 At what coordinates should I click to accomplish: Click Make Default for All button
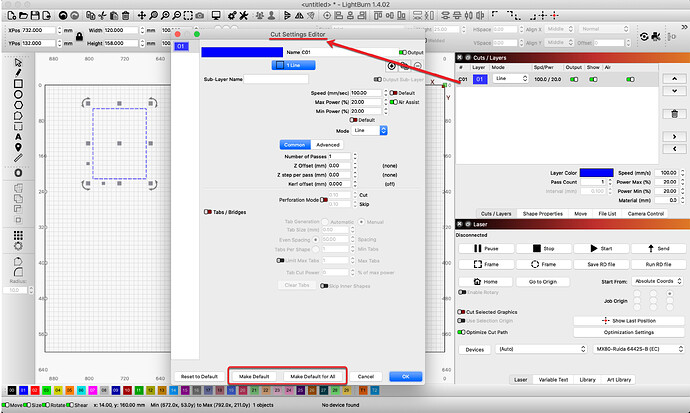click(313, 376)
